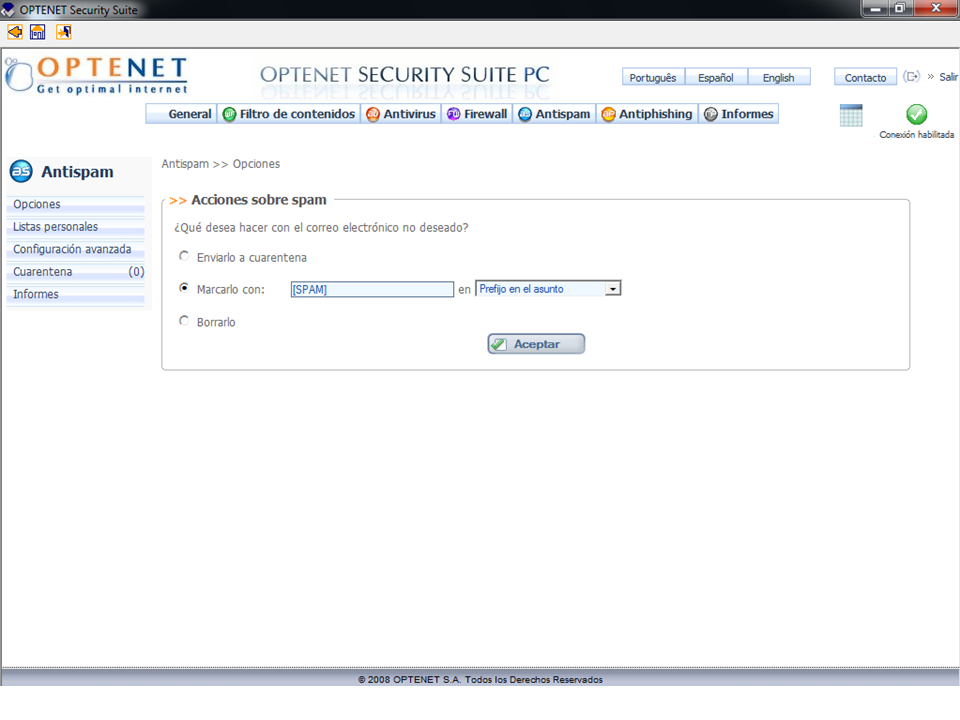Viewport: 960px width, 720px height.
Task: Open the calendar grid icon
Action: point(851,115)
